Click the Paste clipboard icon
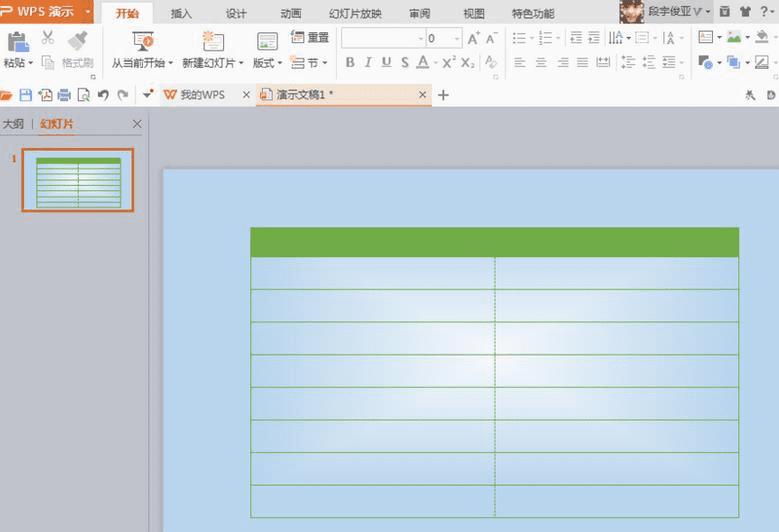 [x=18, y=42]
